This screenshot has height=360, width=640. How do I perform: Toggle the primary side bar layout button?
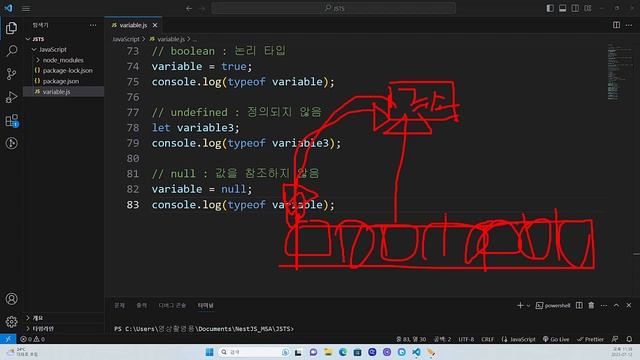click(550, 8)
